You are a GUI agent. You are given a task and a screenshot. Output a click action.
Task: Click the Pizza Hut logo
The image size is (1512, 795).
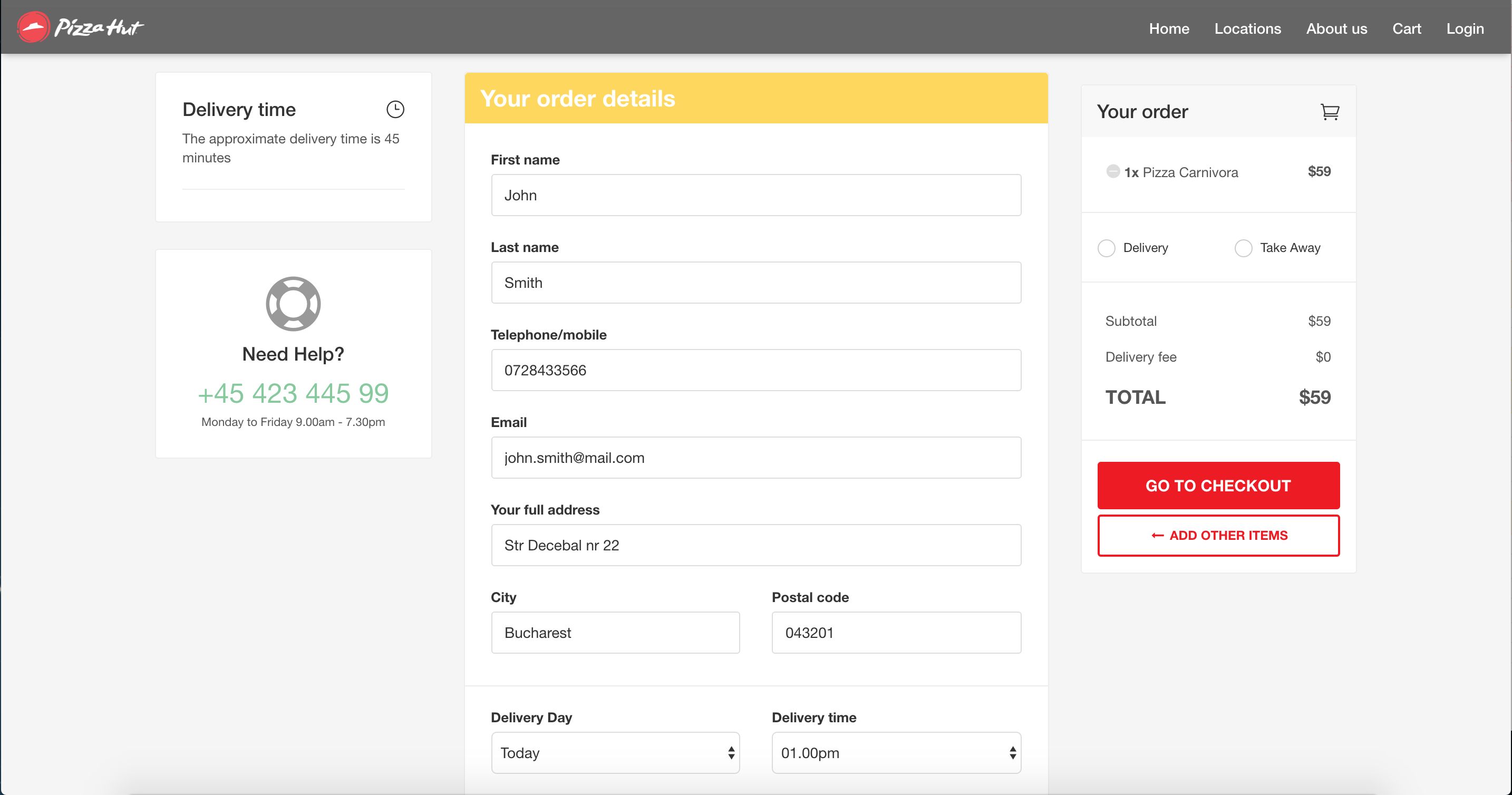[x=81, y=27]
